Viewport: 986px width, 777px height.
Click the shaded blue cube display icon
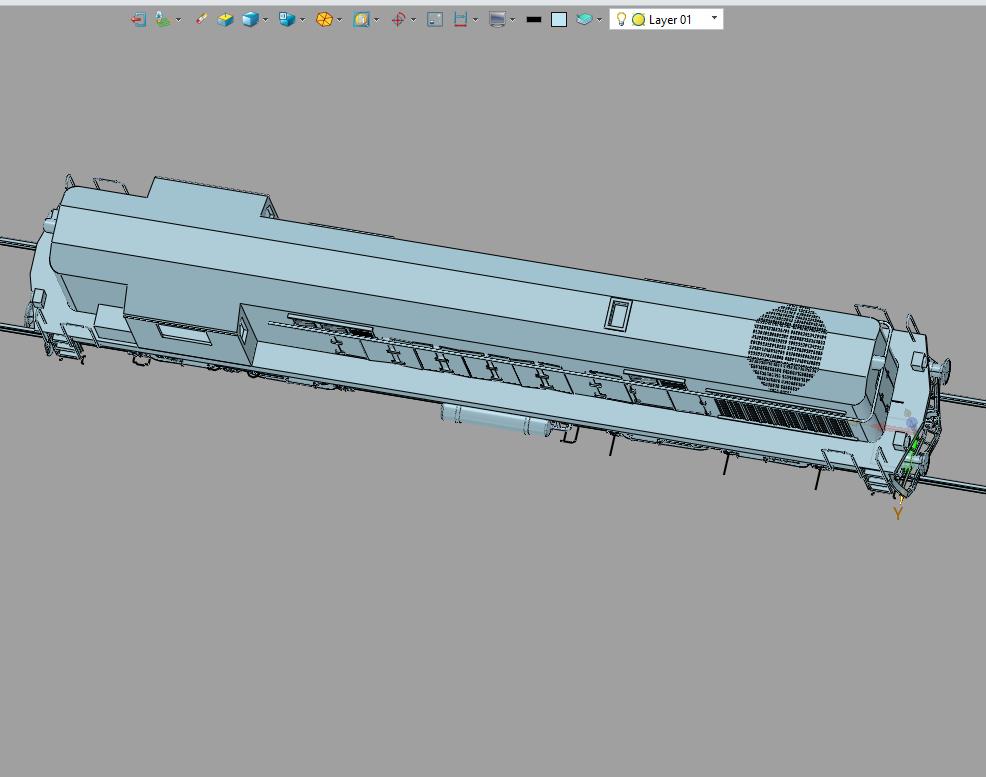click(250, 19)
